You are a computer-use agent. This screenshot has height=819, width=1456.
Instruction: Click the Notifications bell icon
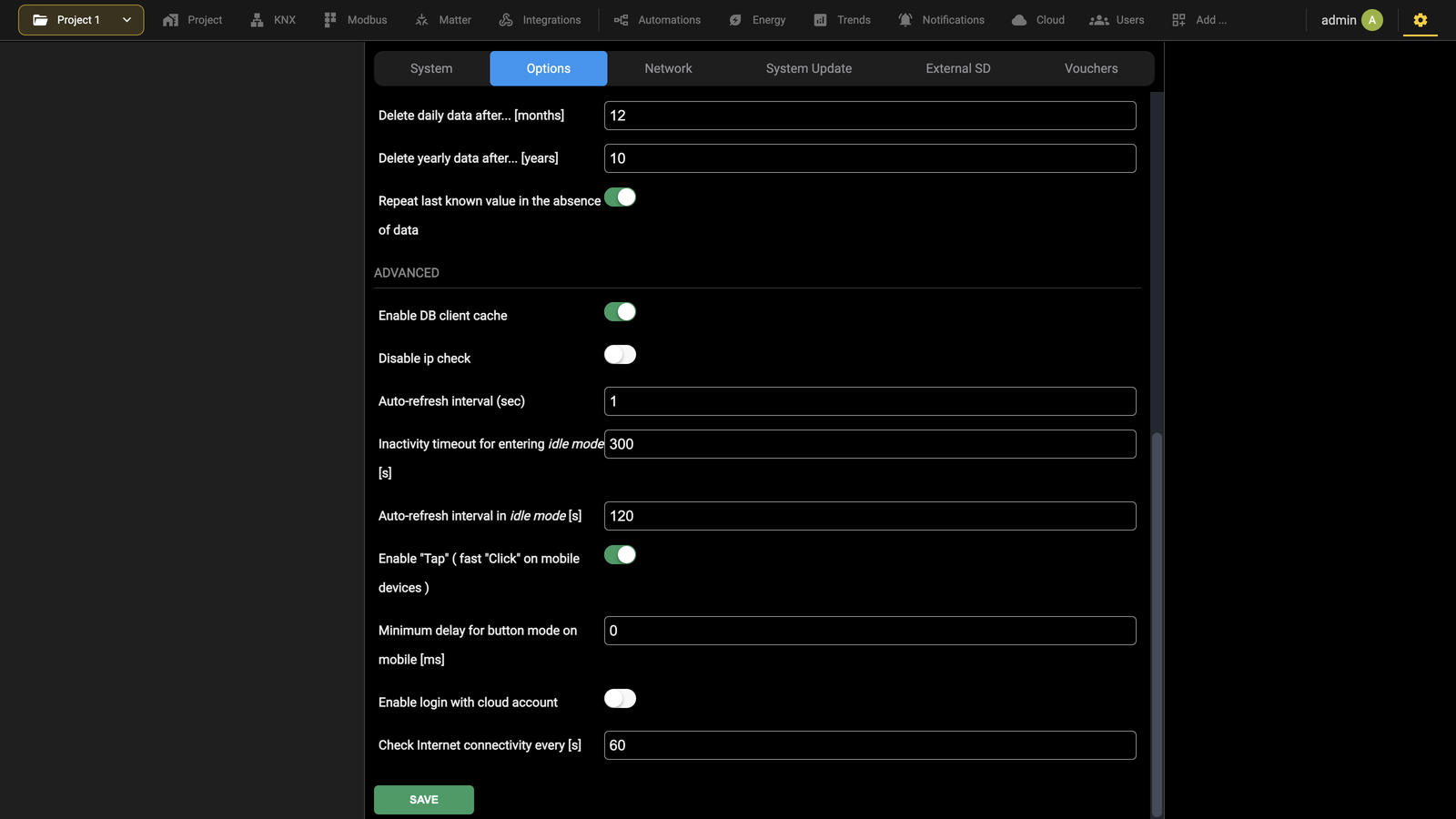pyautogui.click(x=905, y=20)
